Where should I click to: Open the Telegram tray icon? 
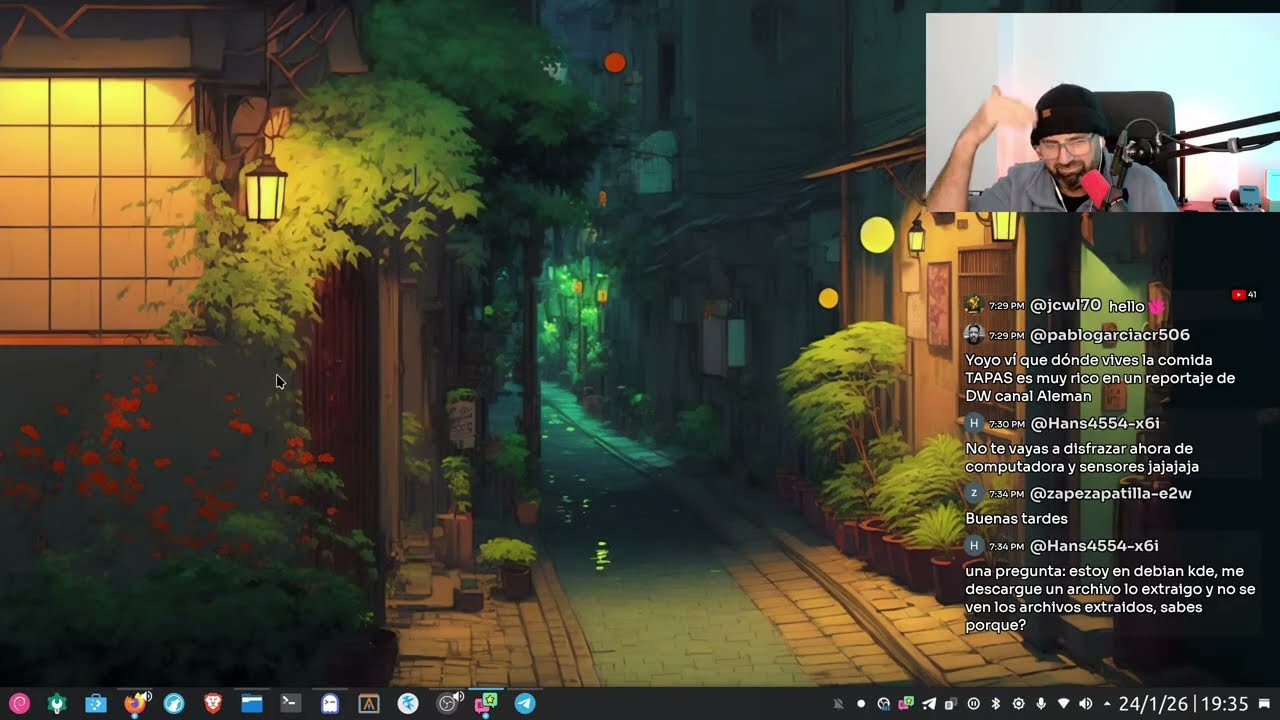click(x=929, y=704)
